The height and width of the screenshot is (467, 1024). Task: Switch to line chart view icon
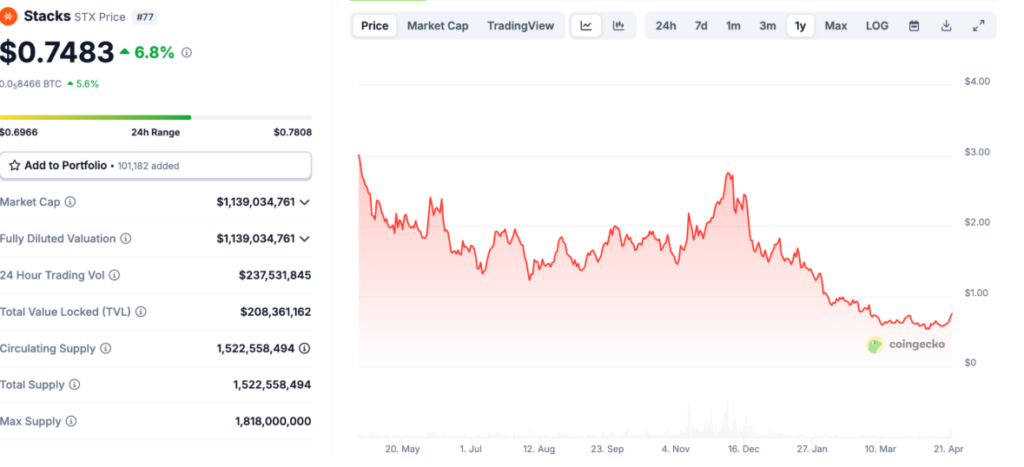(x=586, y=26)
